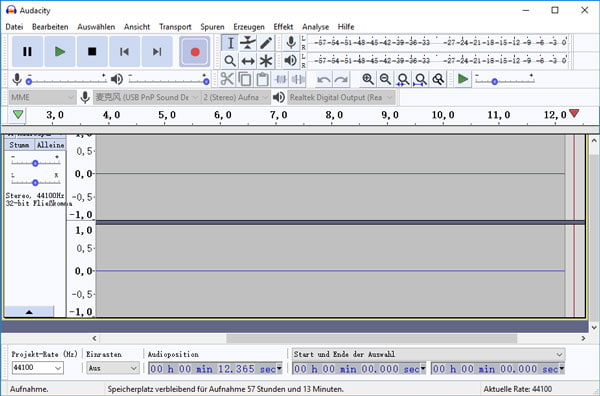This screenshot has width=600, height=396.
Task: Click the Audioposition time field
Action: point(215,369)
